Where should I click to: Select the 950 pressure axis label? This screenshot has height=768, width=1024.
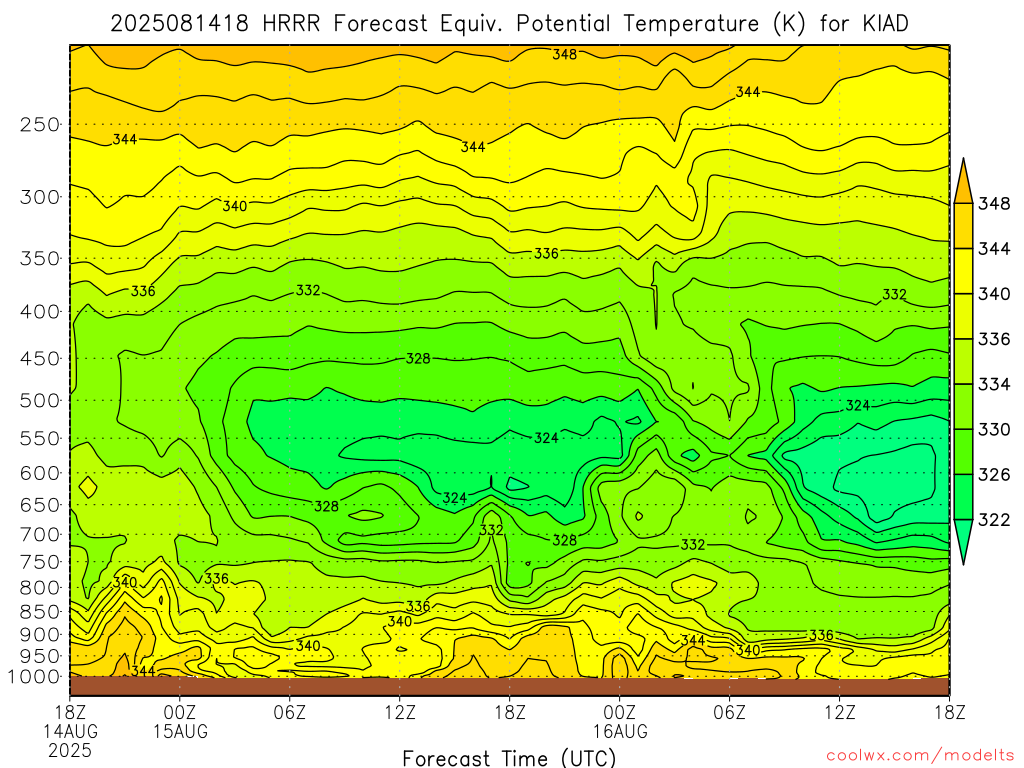(39, 656)
